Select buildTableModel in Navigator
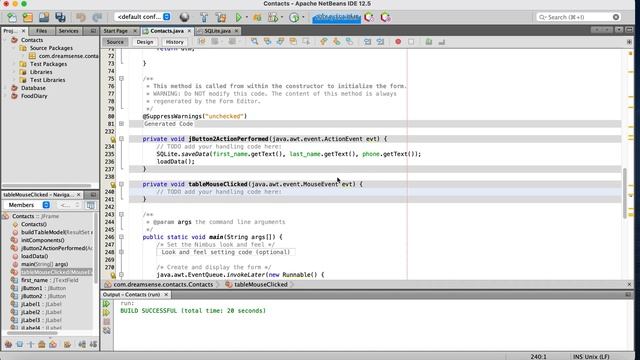Screen dimensions: 640x360 click(x=57, y=232)
